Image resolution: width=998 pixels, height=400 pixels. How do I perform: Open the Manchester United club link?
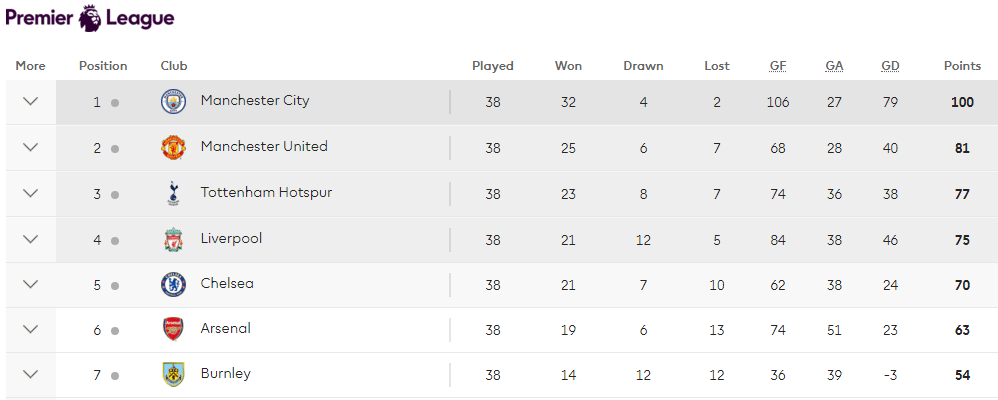coord(264,146)
